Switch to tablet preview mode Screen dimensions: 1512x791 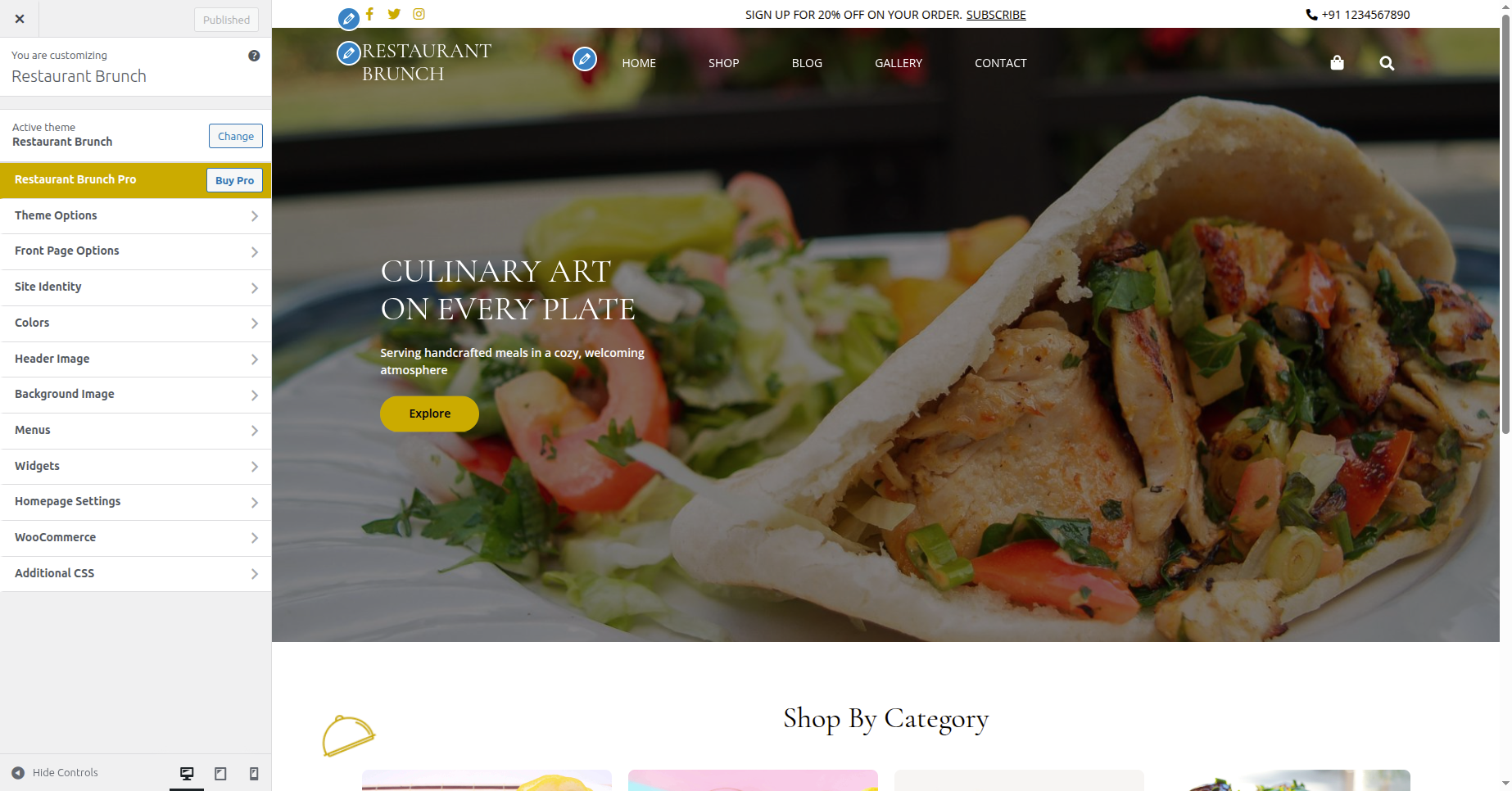[220, 773]
